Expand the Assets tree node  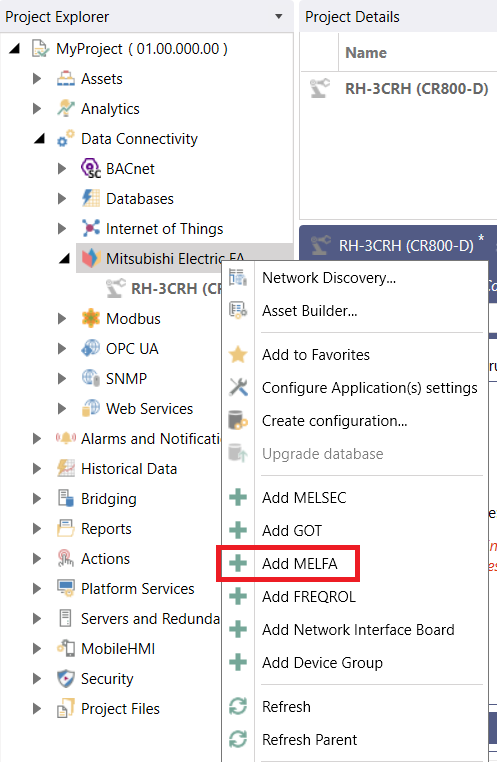37,79
